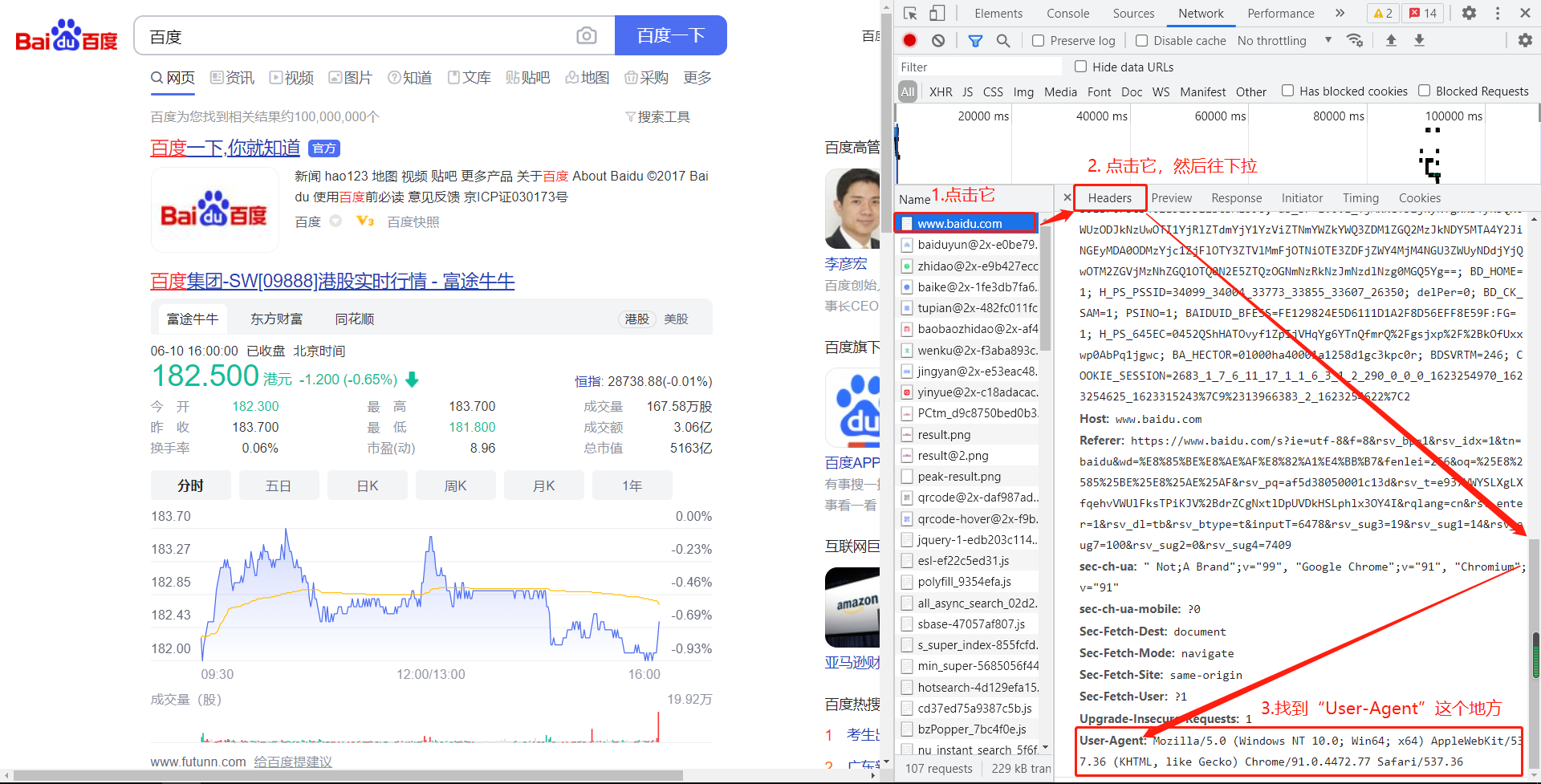Click the 李彦宏 portrait thumbnail
Screen dimensions: 1541x784
[853, 209]
